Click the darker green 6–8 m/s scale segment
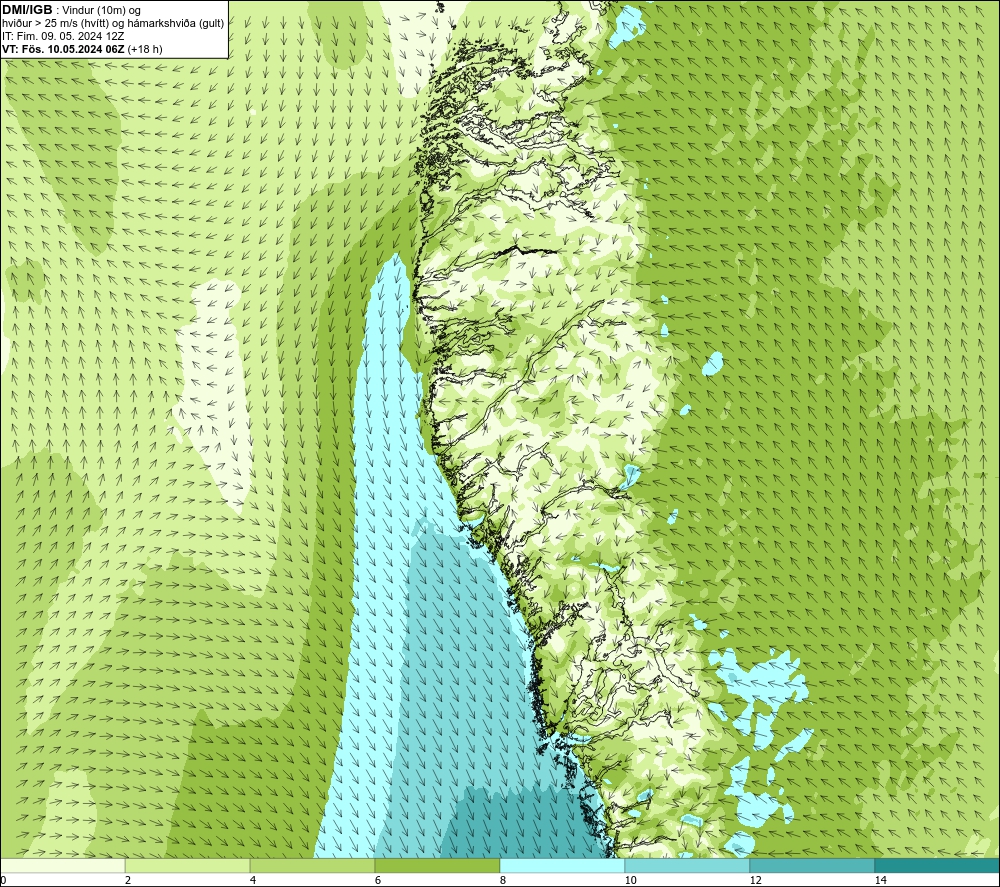The width and height of the screenshot is (1000, 887). point(438,865)
